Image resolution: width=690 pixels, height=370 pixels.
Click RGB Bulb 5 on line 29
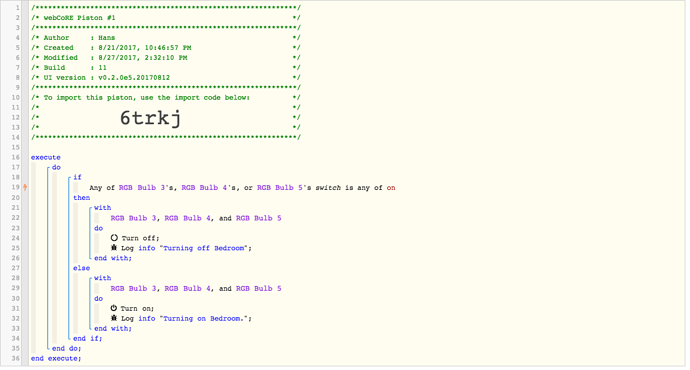point(259,288)
